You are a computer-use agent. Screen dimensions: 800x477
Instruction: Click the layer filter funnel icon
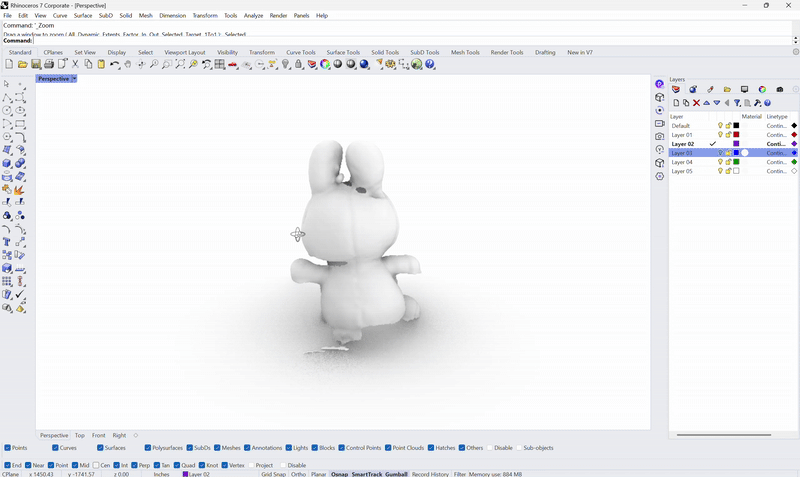click(x=737, y=103)
